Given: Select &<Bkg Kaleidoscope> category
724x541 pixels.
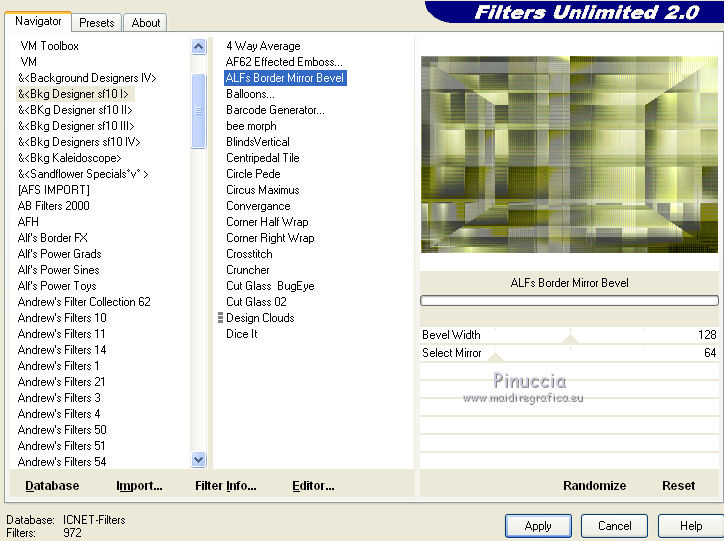Looking at the screenshot, I should point(70,158).
